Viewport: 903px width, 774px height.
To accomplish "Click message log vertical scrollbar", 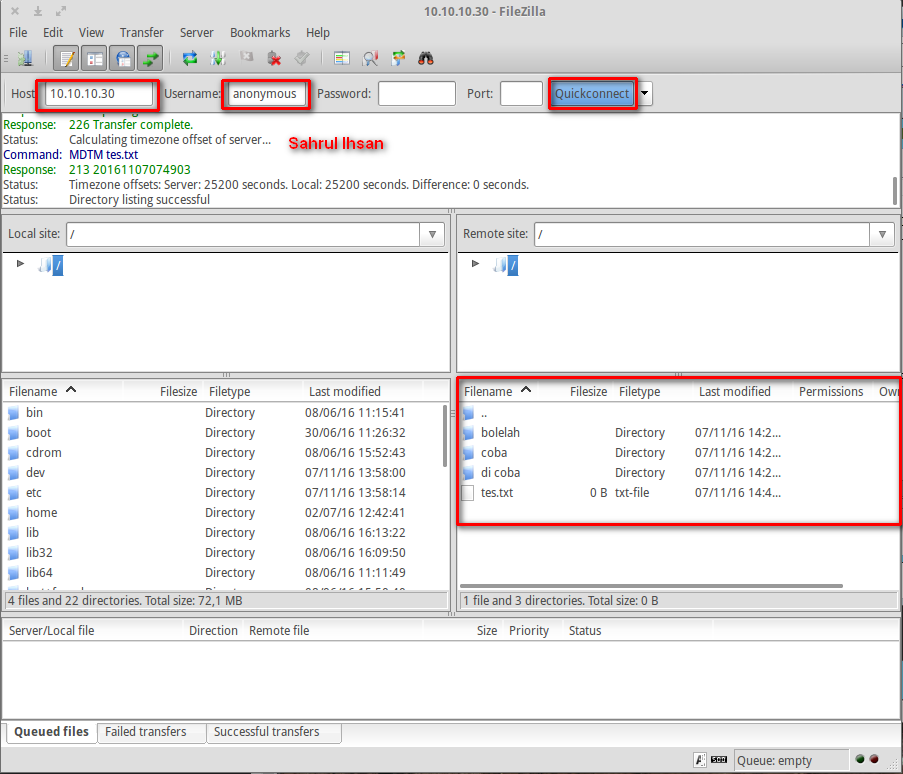I will coord(895,191).
